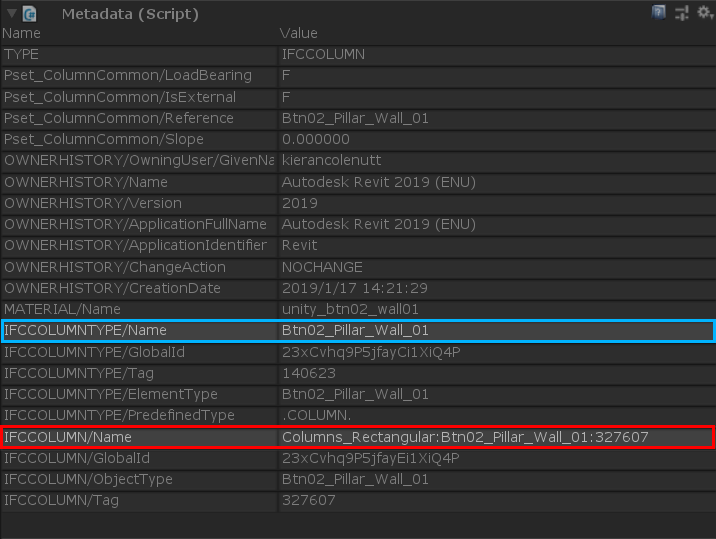Click the F value for IsExternal
This screenshot has width=716, height=539.
pos(497,97)
